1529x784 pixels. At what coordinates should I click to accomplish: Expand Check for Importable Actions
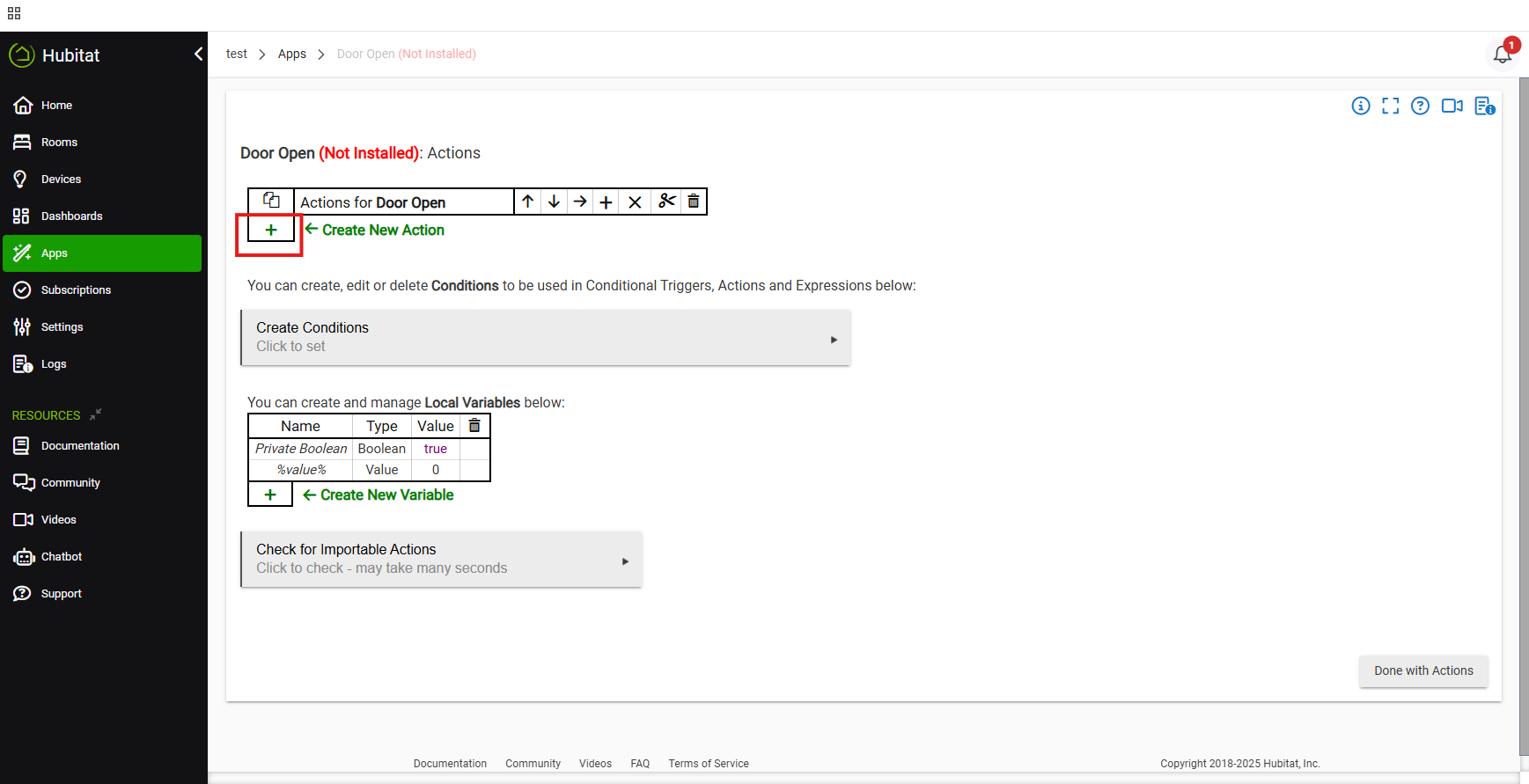point(441,560)
